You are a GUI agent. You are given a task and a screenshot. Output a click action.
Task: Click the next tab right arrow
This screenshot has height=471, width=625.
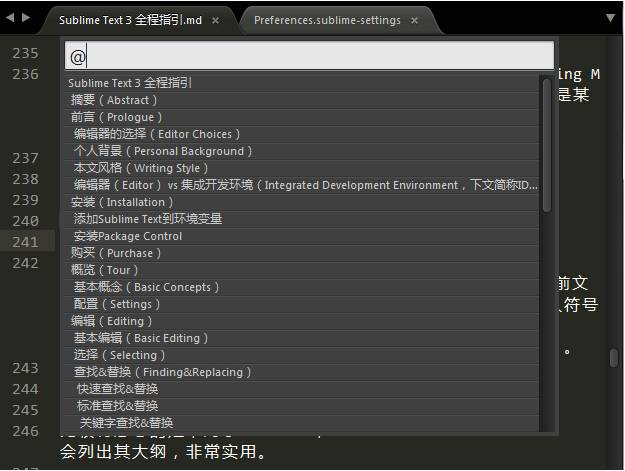(x=26, y=18)
